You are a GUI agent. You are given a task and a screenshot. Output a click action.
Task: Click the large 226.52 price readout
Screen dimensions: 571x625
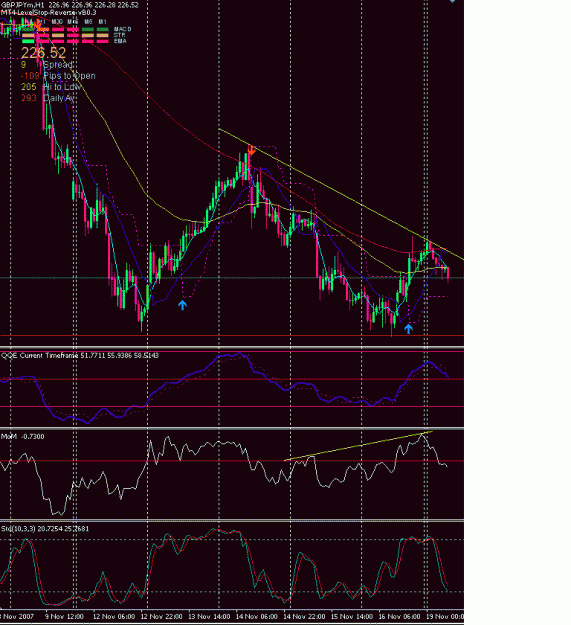[x=43, y=53]
